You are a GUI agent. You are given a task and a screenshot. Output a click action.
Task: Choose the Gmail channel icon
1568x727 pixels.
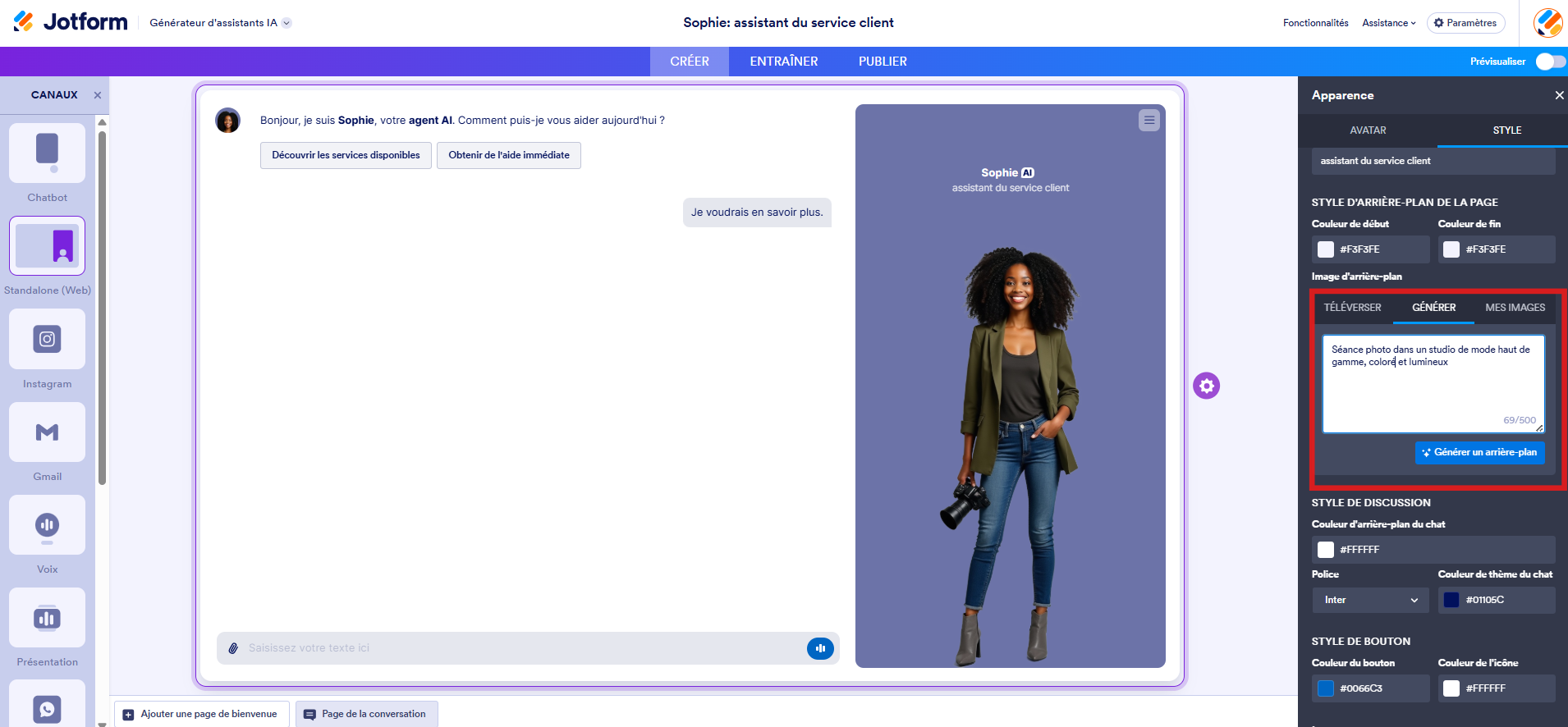coord(47,432)
